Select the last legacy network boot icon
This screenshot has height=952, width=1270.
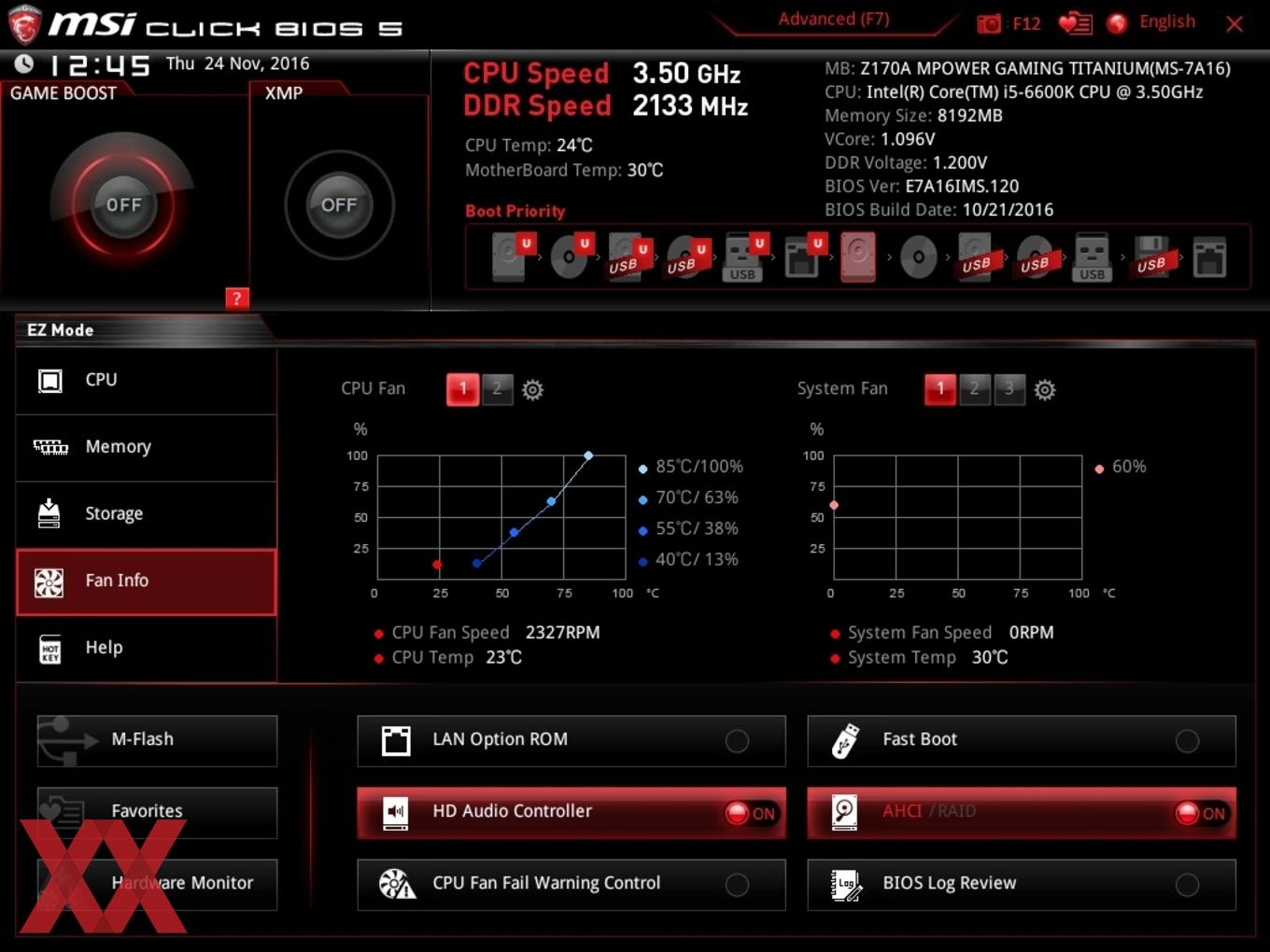[1209, 257]
